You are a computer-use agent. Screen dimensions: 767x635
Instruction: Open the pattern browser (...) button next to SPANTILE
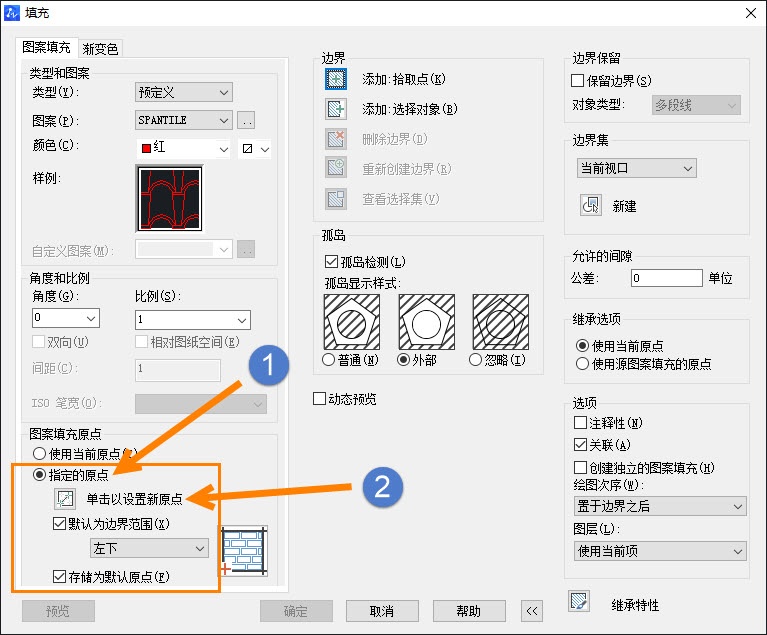click(x=246, y=120)
